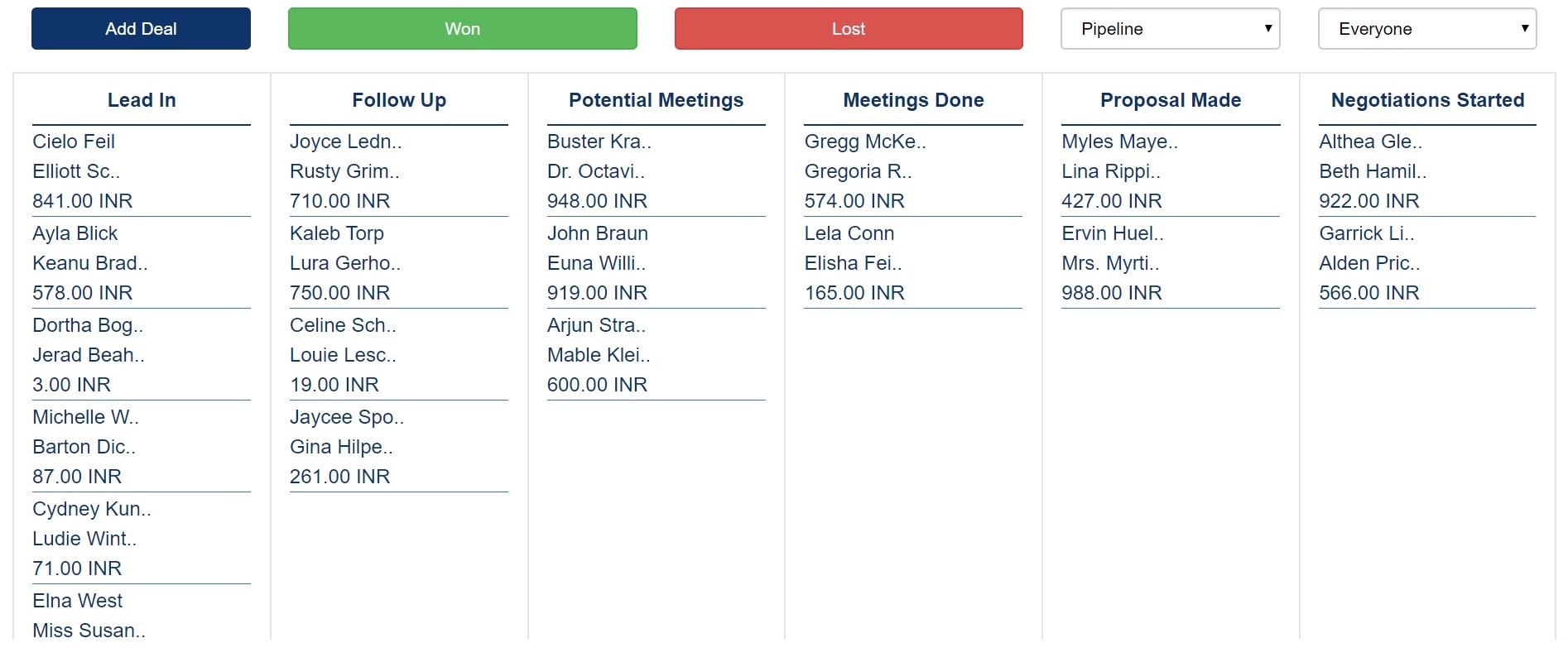Click the Lela Conn deal

[849, 233]
